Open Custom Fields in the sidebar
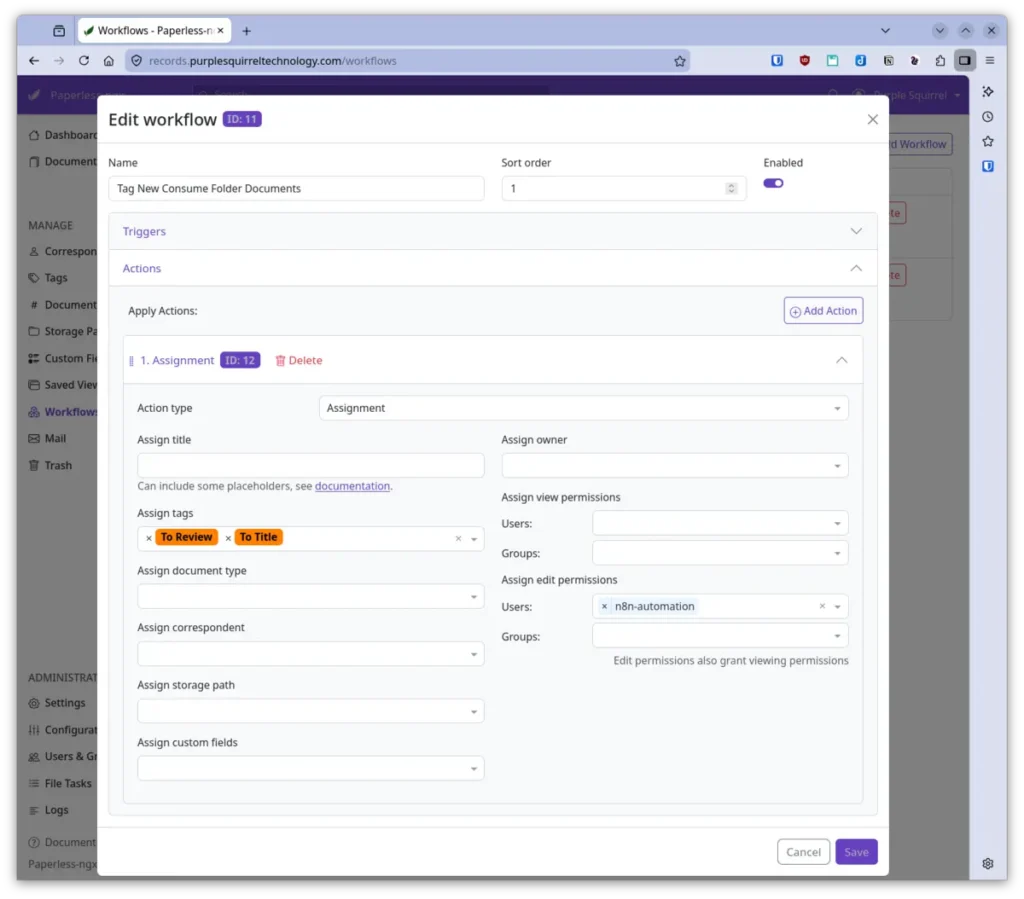Image resolution: width=1024 pixels, height=899 pixels. 68,358
